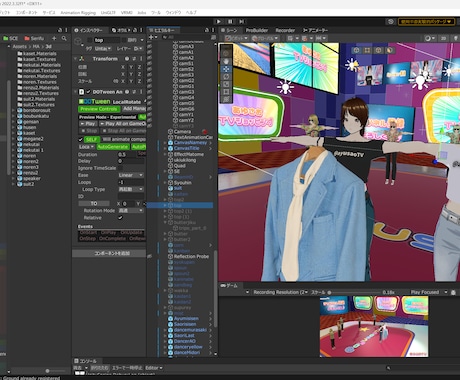Expand the Syouhin object in the Hierarchy

(165, 183)
